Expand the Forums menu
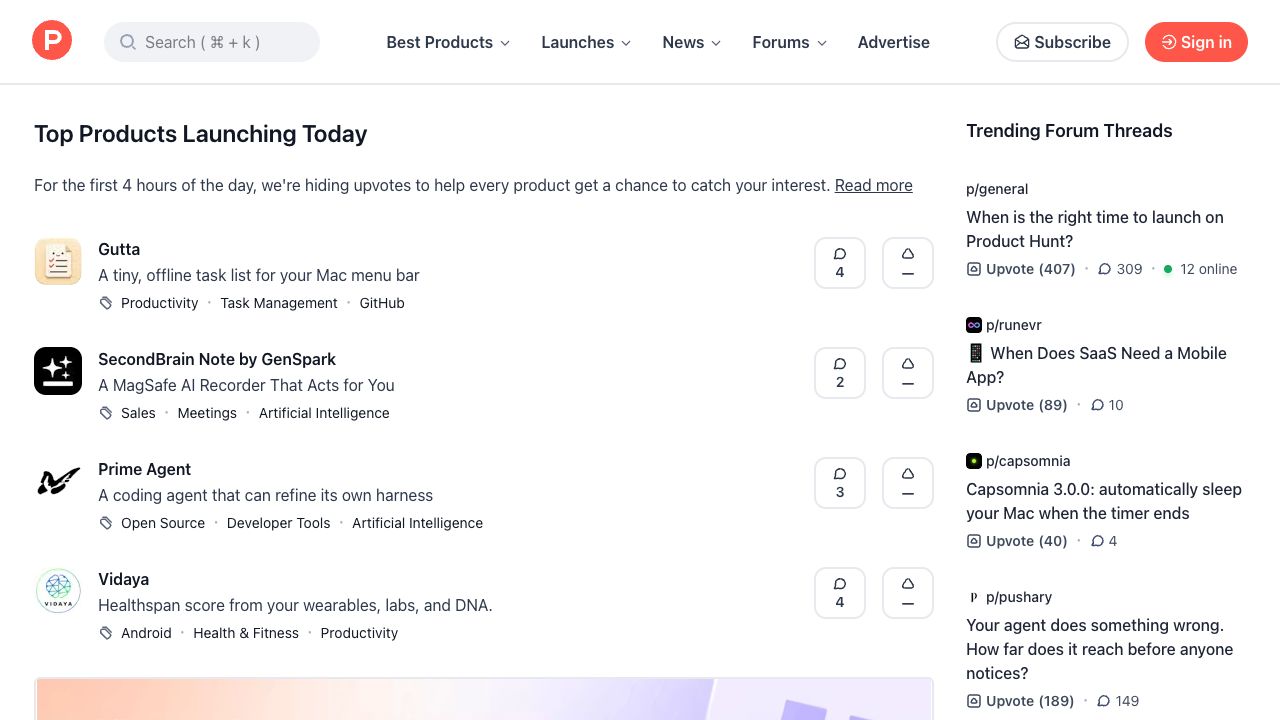The width and height of the screenshot is (1280, 720). 790,42
